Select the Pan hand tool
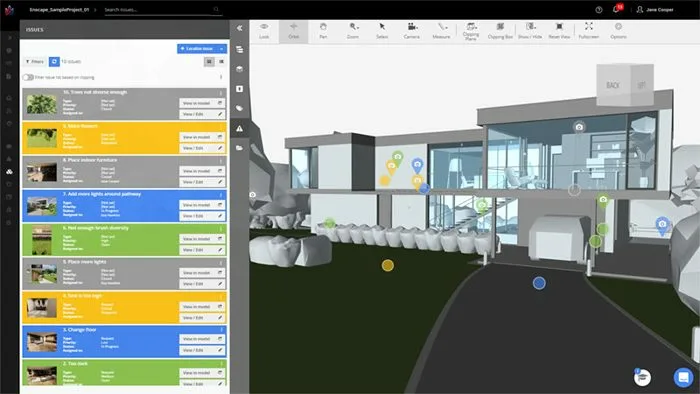The width and height of the screenshot is (700, 394). click(x=323, y=31)
